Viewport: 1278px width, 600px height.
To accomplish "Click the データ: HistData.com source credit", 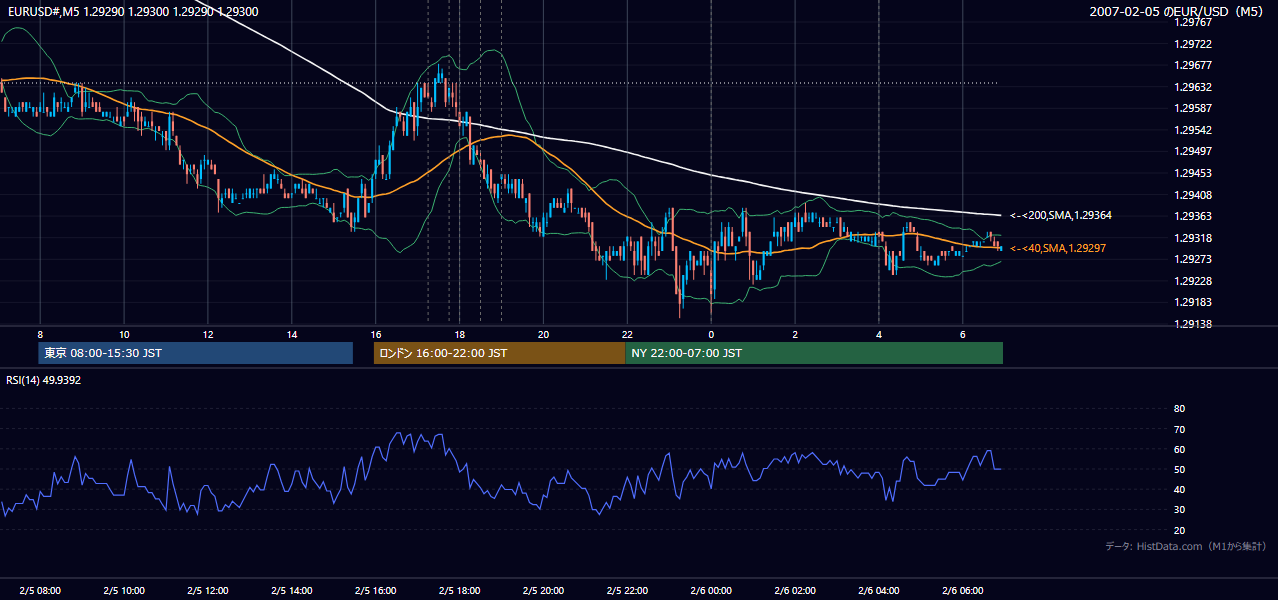I will [1186, 546].
